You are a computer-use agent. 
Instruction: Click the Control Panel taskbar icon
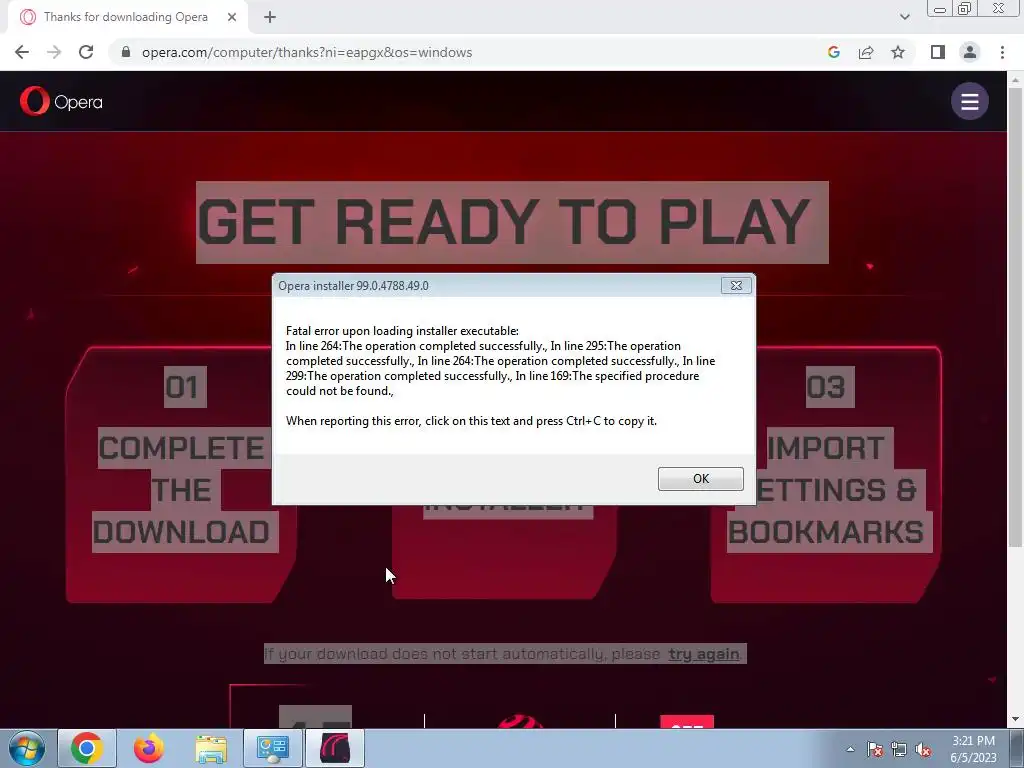[x=273, y=748]
